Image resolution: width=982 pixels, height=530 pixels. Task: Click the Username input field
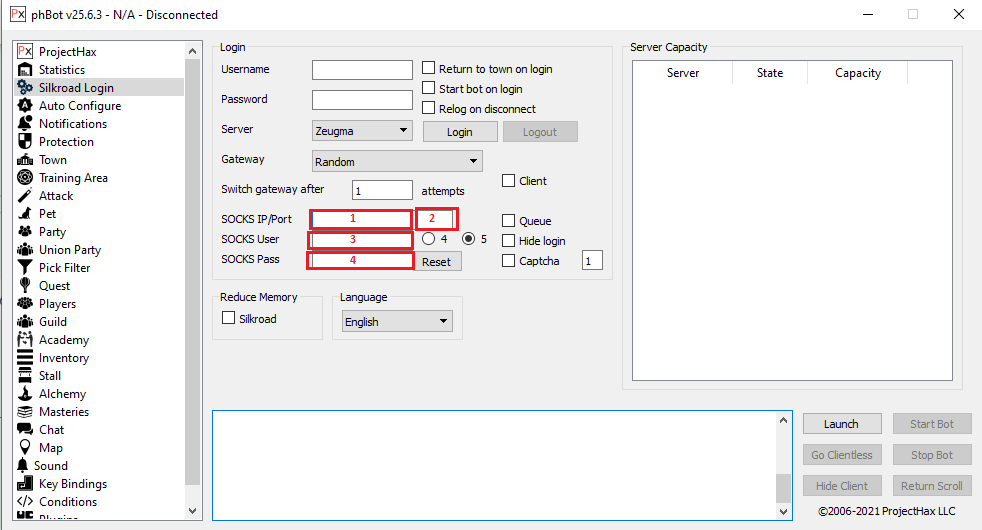[x=362, y=70]
